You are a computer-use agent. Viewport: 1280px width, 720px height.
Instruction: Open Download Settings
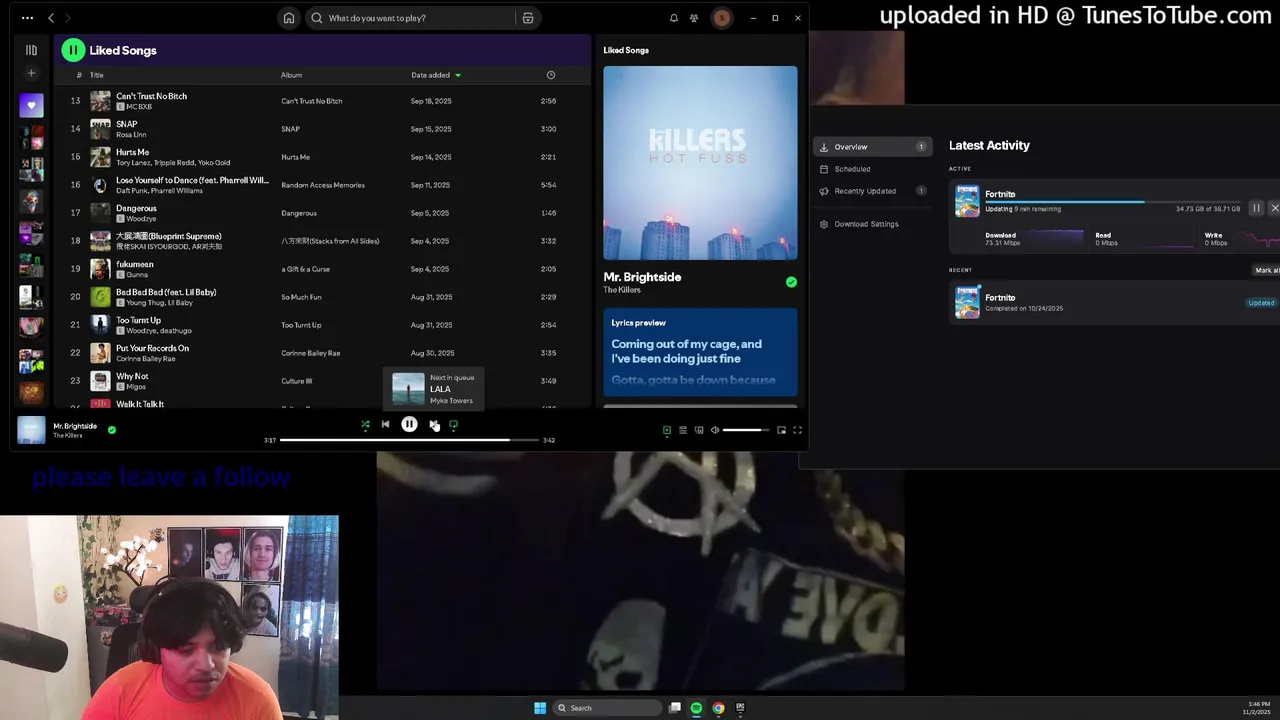point(871,224)
